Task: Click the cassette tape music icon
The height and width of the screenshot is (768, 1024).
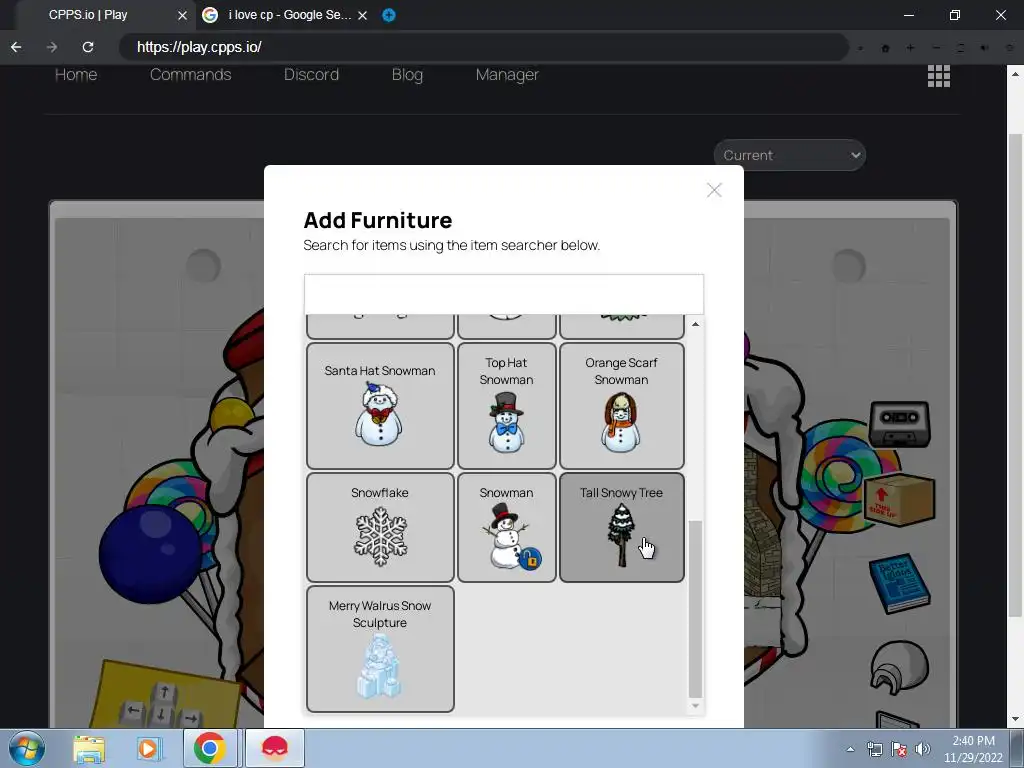Action: coord(899,423)
